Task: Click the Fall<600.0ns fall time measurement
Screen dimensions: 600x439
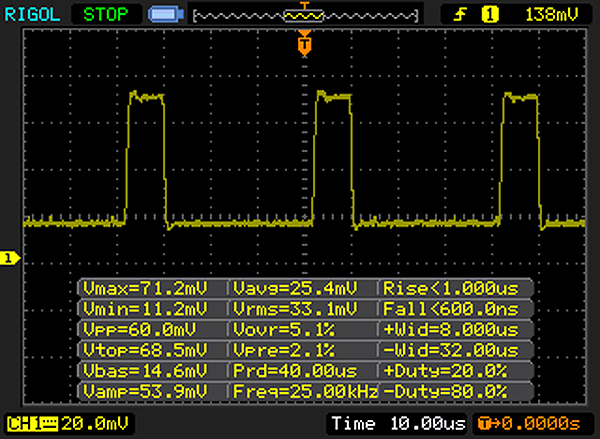Action: (451, 309)
